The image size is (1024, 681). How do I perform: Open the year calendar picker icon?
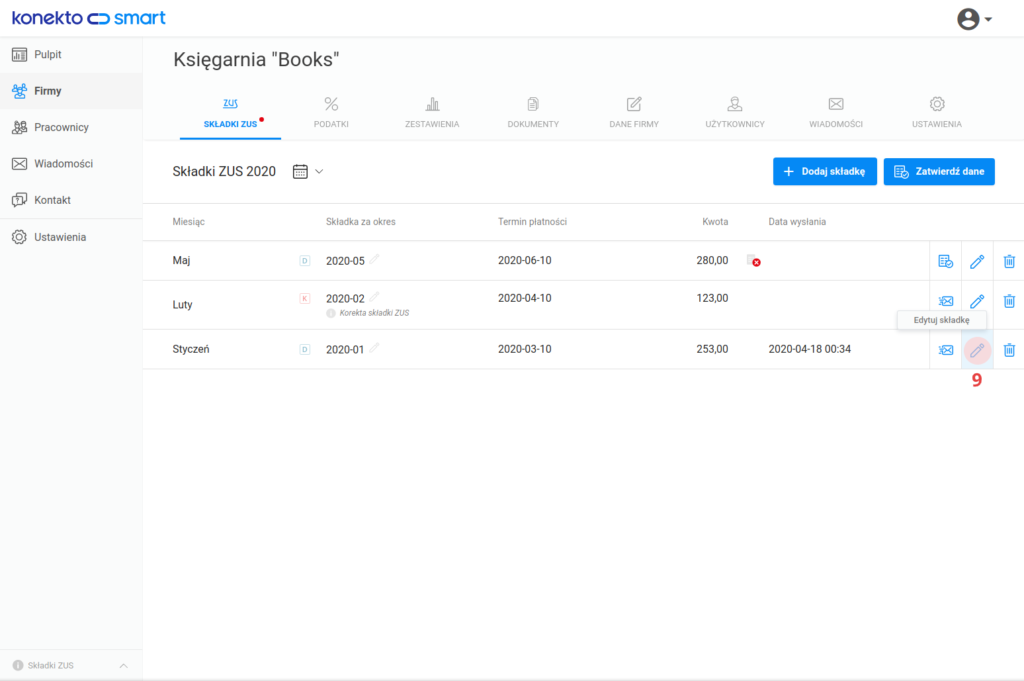point(300,172)
